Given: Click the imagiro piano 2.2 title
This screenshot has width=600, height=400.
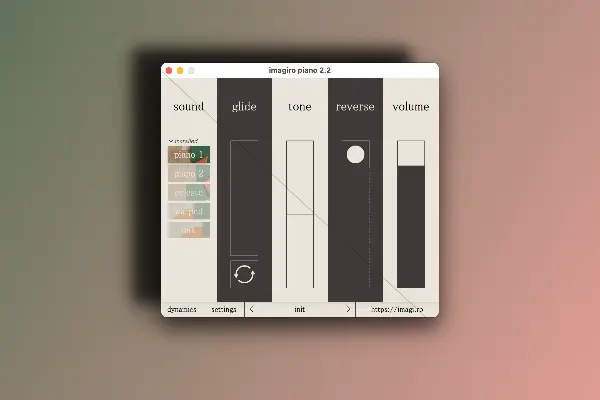Looking at the screenshot, I should point(300,70).
